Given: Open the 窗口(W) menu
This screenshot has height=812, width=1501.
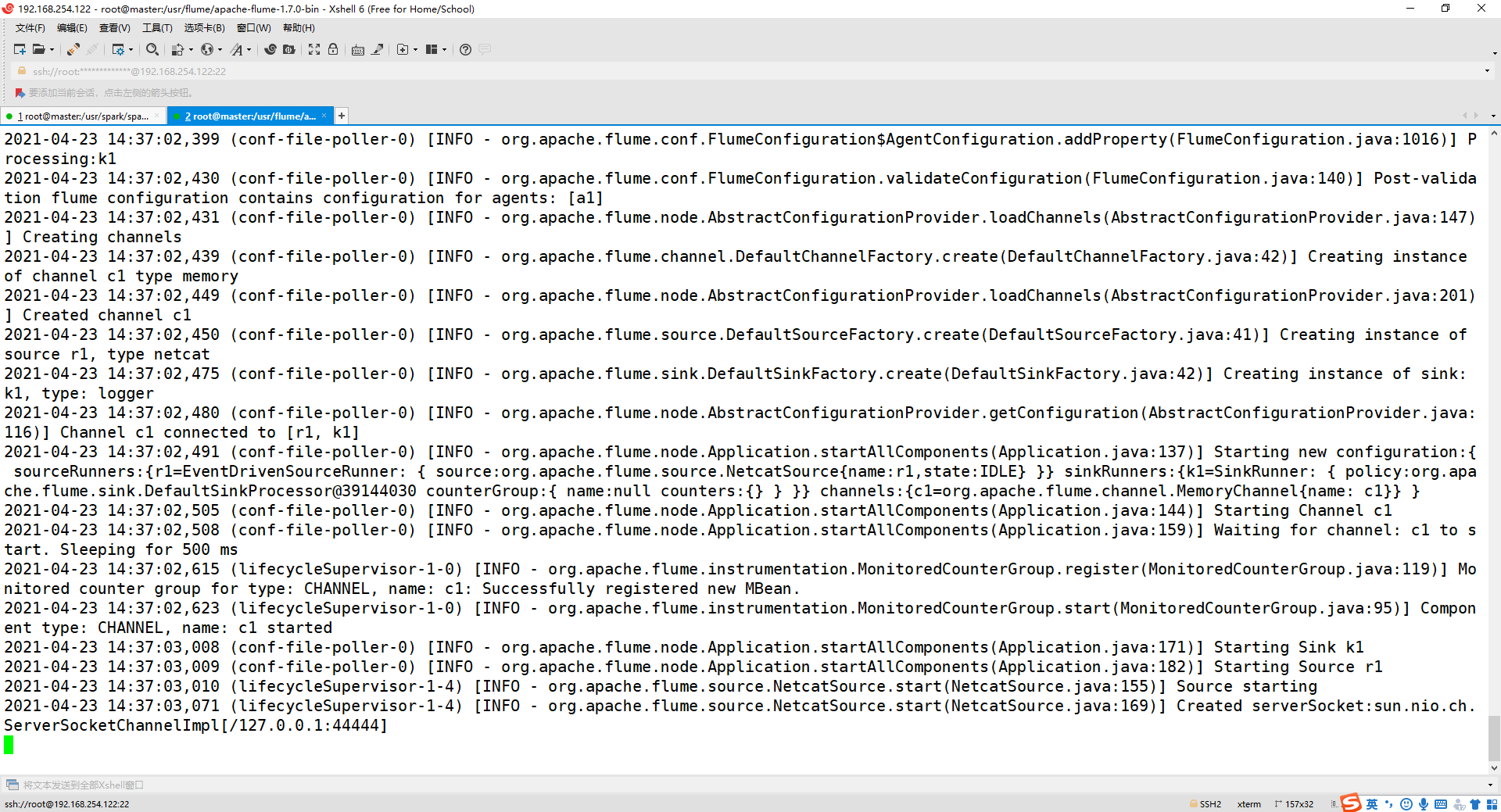Looking at the screenshot, I should tap(254, 27).
